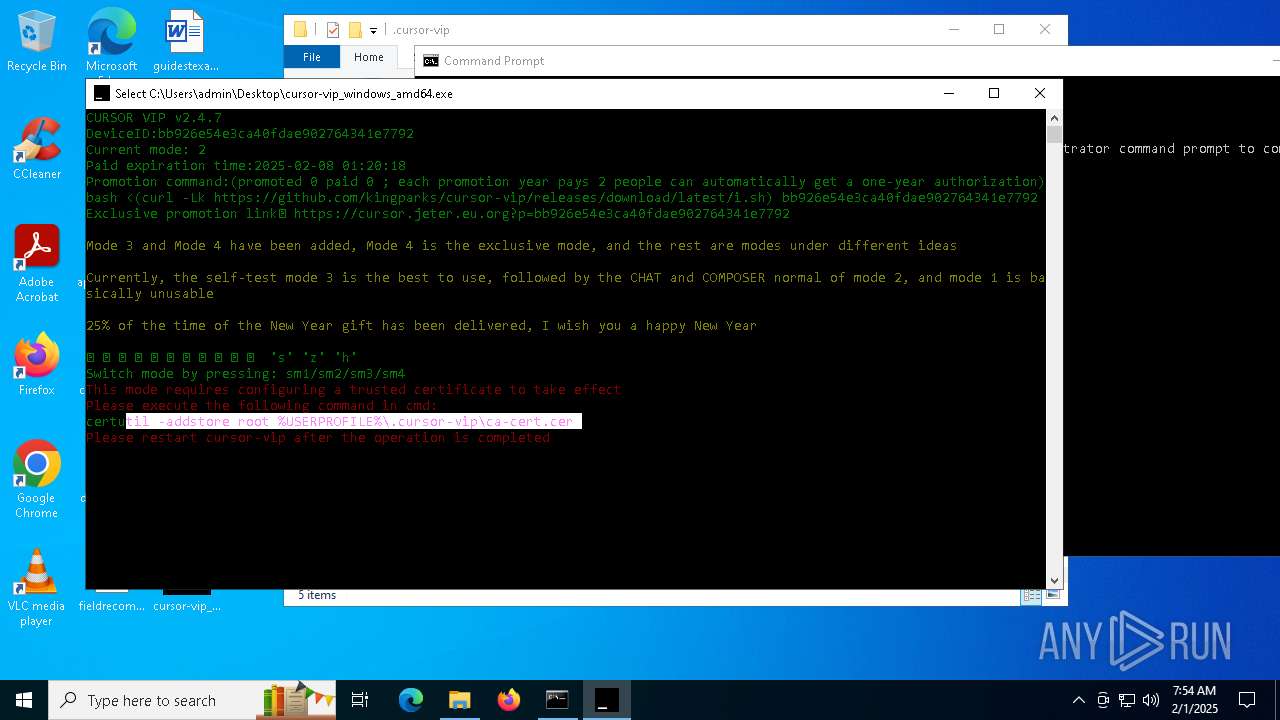
Task: Open Adobe Acrobat desktop shortcut
Action: tap(37, 264)
